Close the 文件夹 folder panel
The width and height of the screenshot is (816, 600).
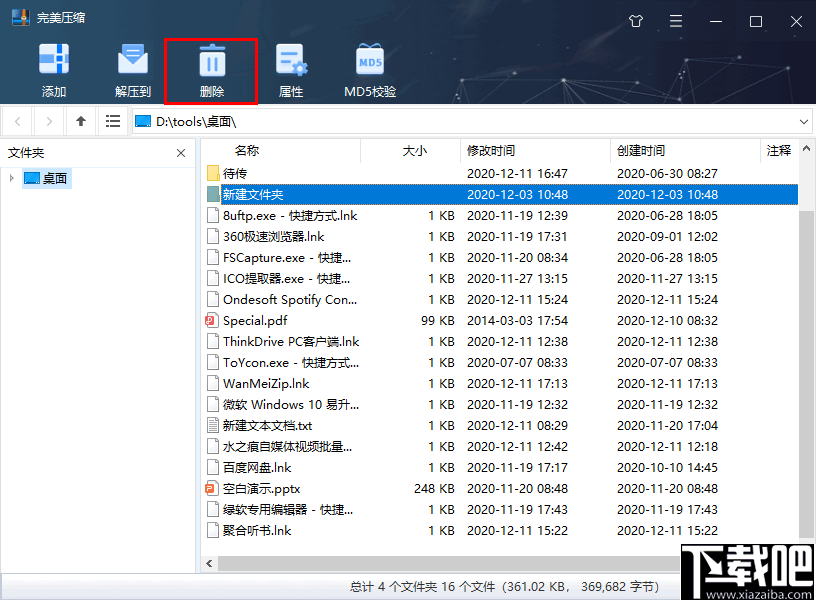[181, 153]
